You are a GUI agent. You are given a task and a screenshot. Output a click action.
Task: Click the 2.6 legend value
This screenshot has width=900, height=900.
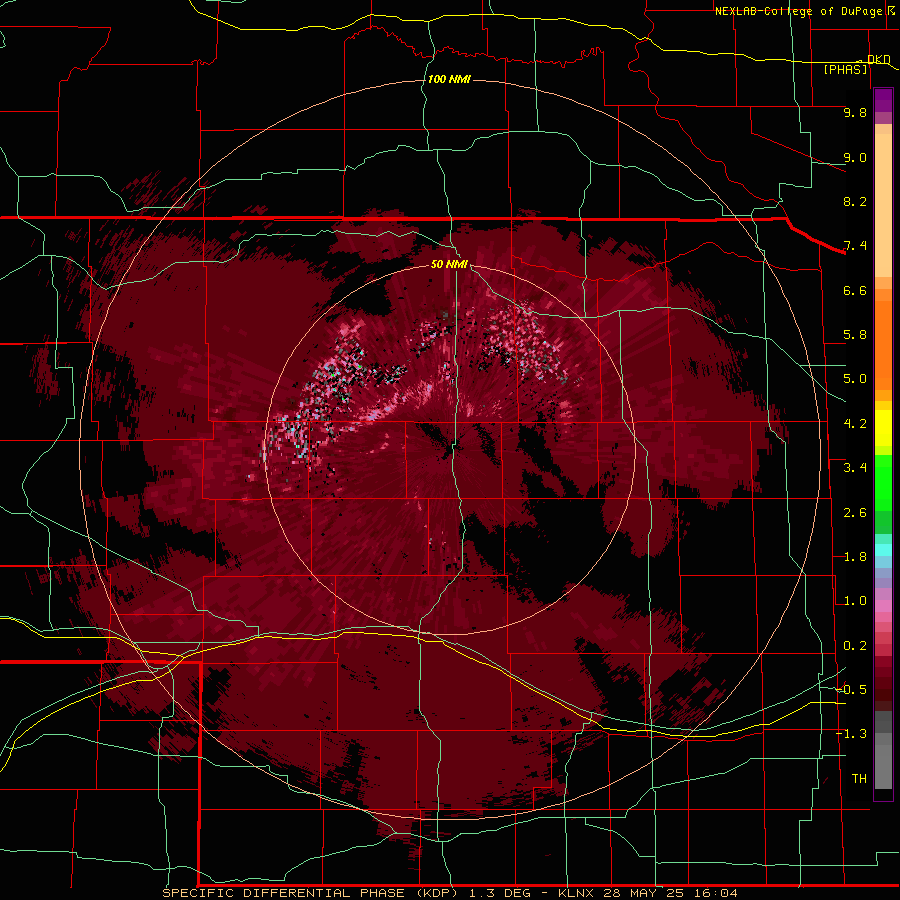click(855, 513)
